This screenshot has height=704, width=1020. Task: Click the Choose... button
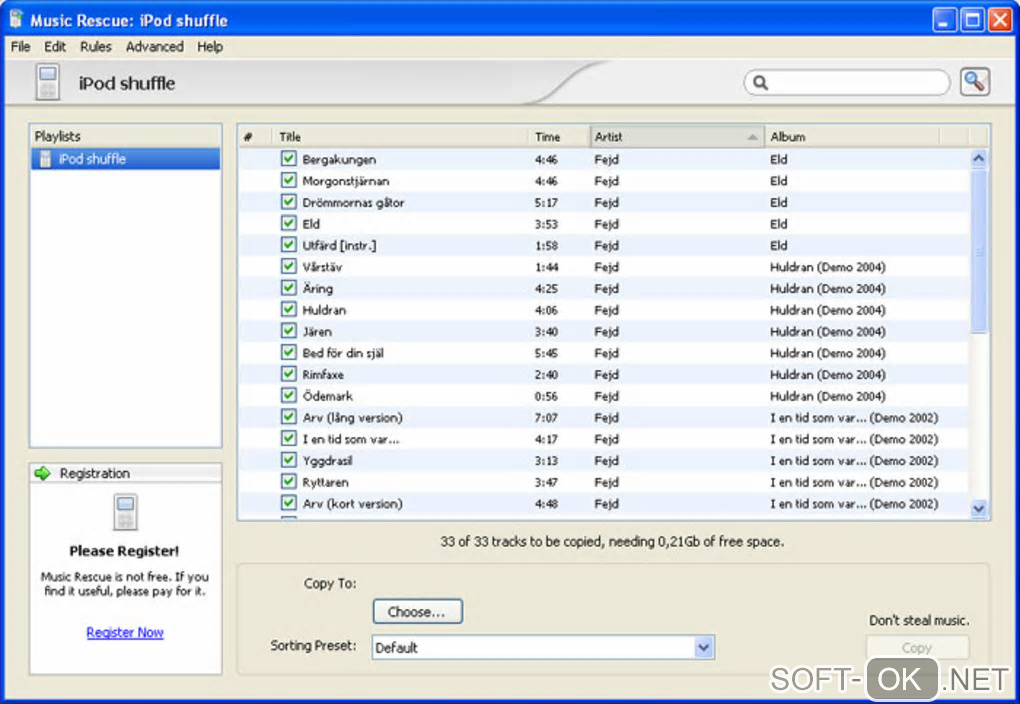point(418,612)
